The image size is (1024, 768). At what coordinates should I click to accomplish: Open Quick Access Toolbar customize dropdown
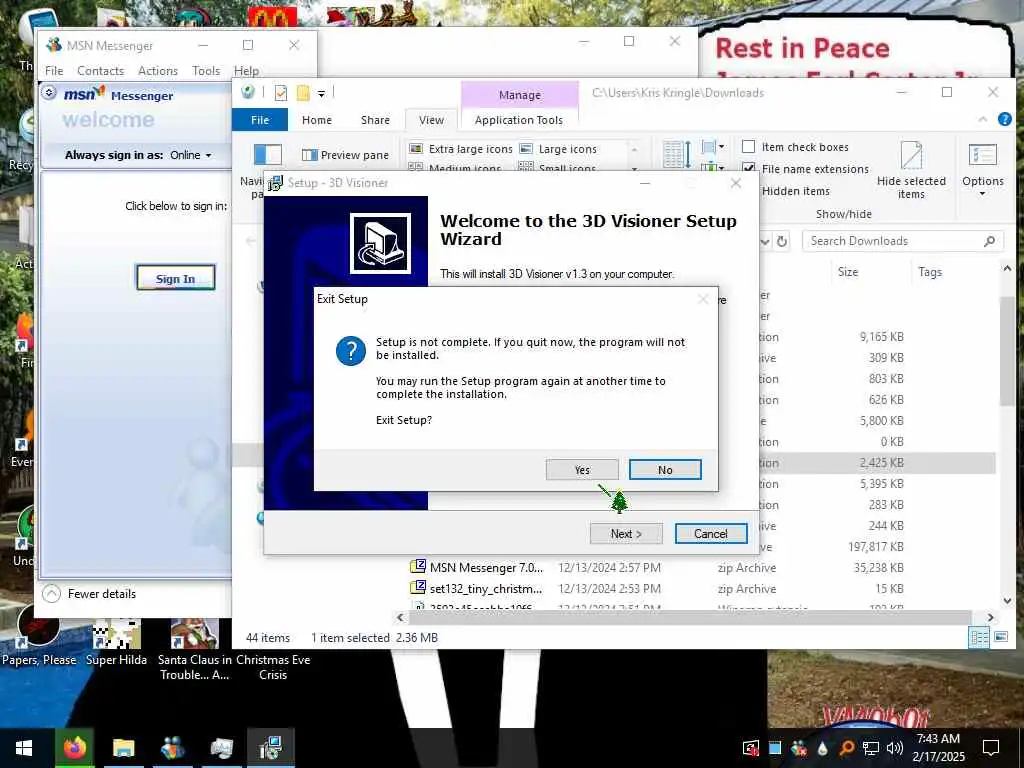321,93
